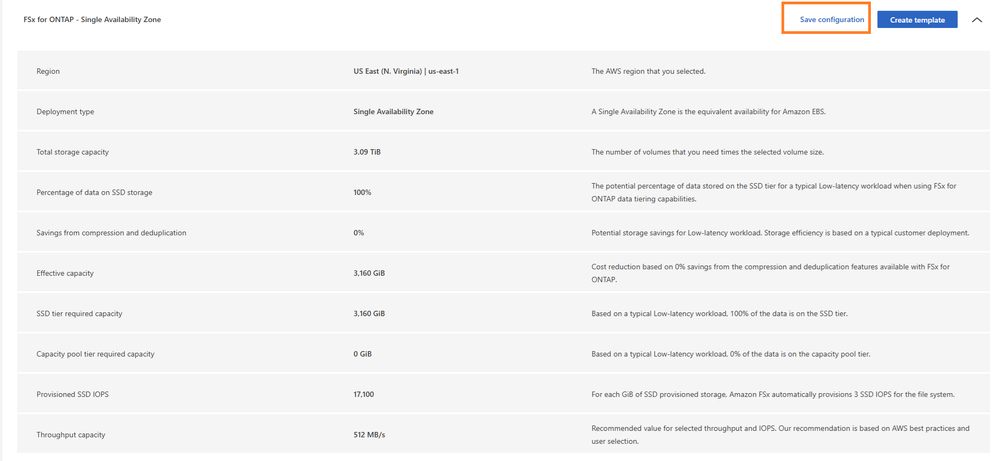Click the Single Availability Zone deployment value
Screen dimensions: 998x461
[x=393, y=112]
